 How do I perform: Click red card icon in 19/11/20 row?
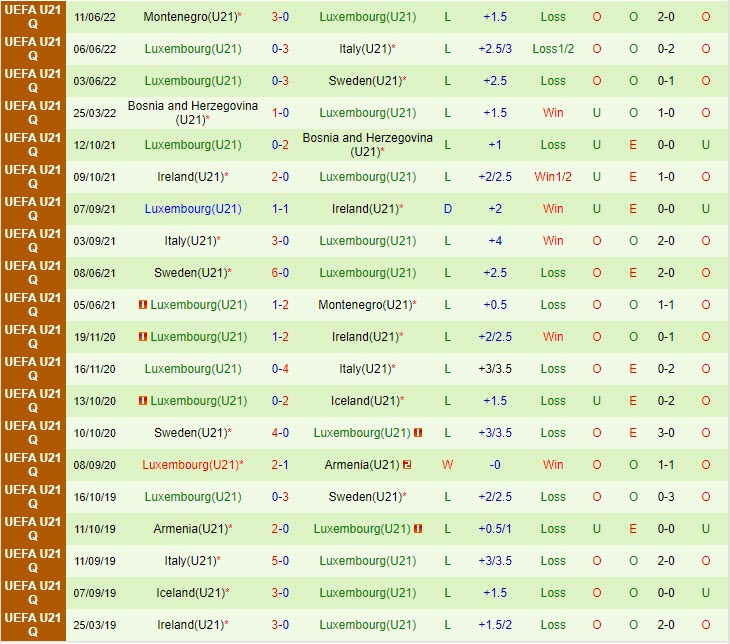(x=143, y=337)
